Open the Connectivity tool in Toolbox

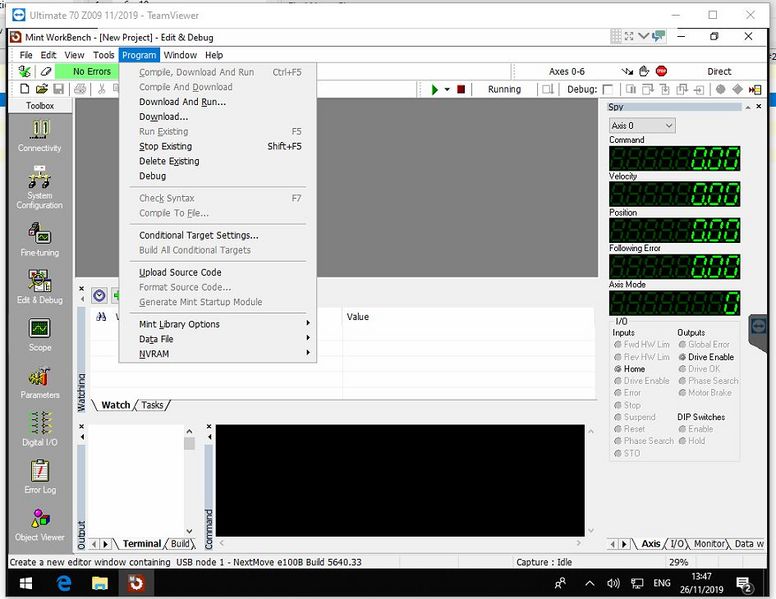[40, 136]
